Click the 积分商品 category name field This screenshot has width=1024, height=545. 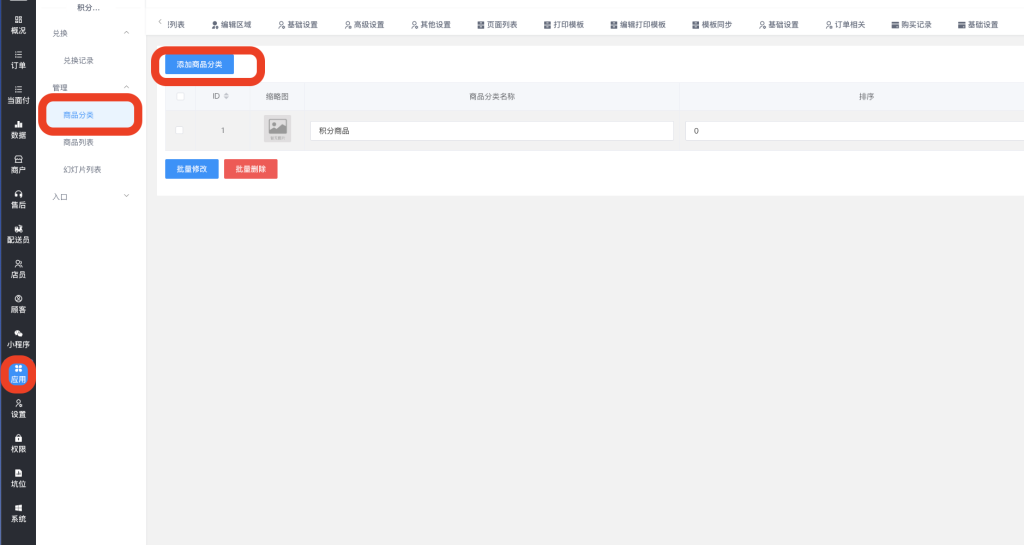[x=491, y=131]
